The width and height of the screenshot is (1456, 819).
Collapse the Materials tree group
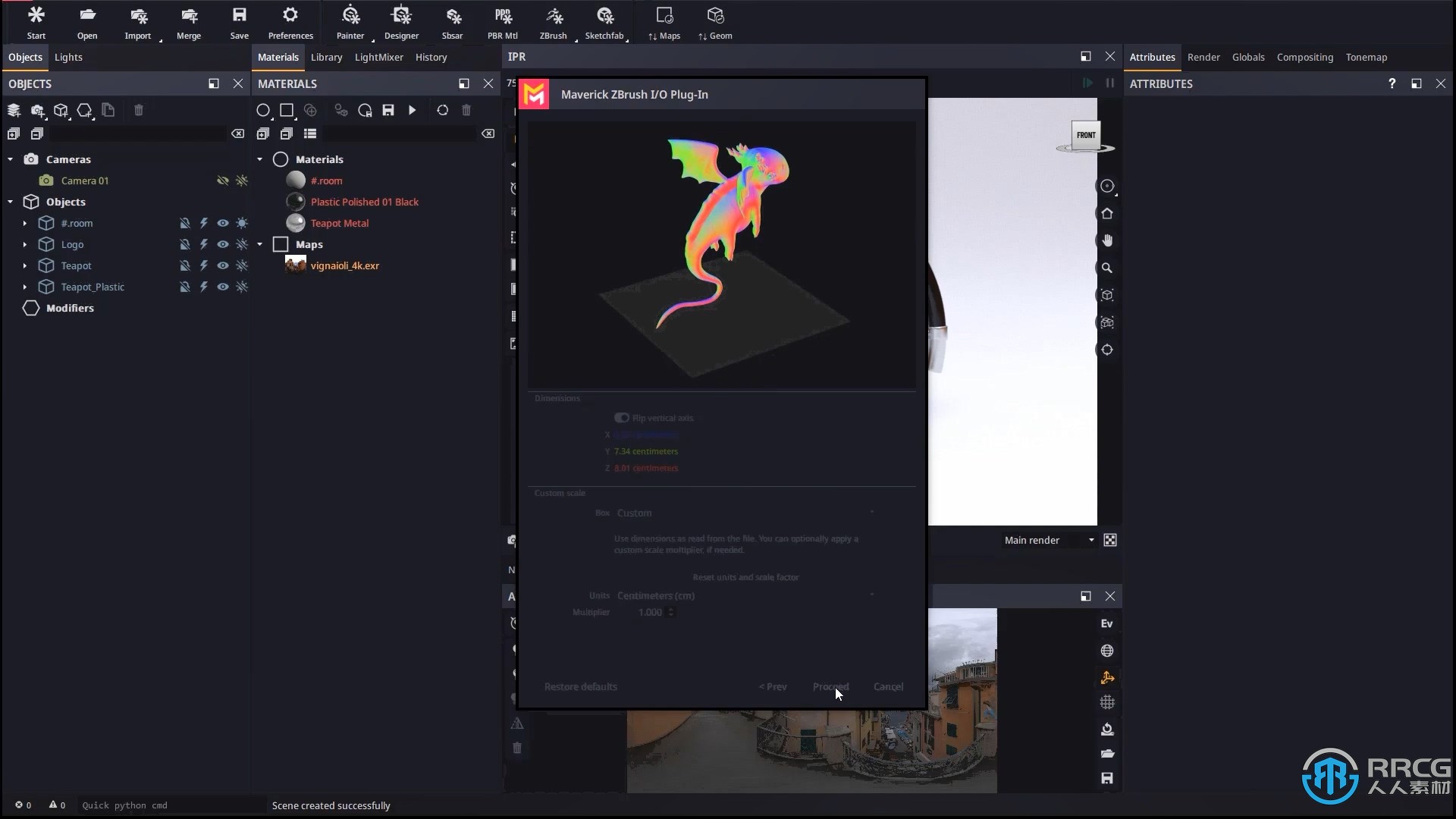point(260,159)
